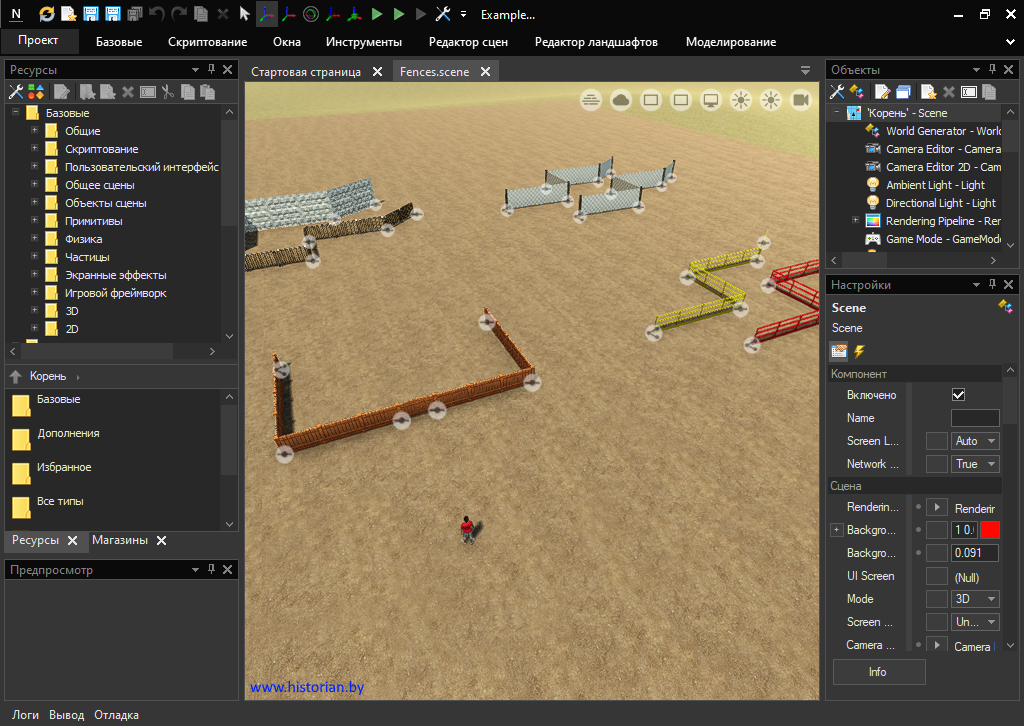Collapse the 'Корень' - Scene tree node
The height and width of the screenshot is (726, 1024).
837,113
